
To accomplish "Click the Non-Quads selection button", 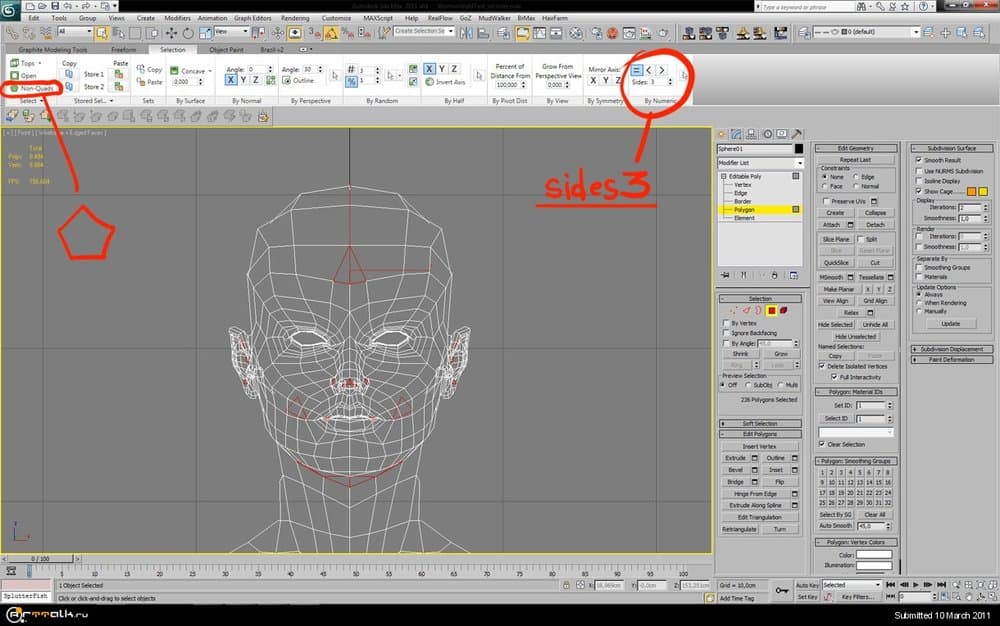I will (x=36, y=88).
